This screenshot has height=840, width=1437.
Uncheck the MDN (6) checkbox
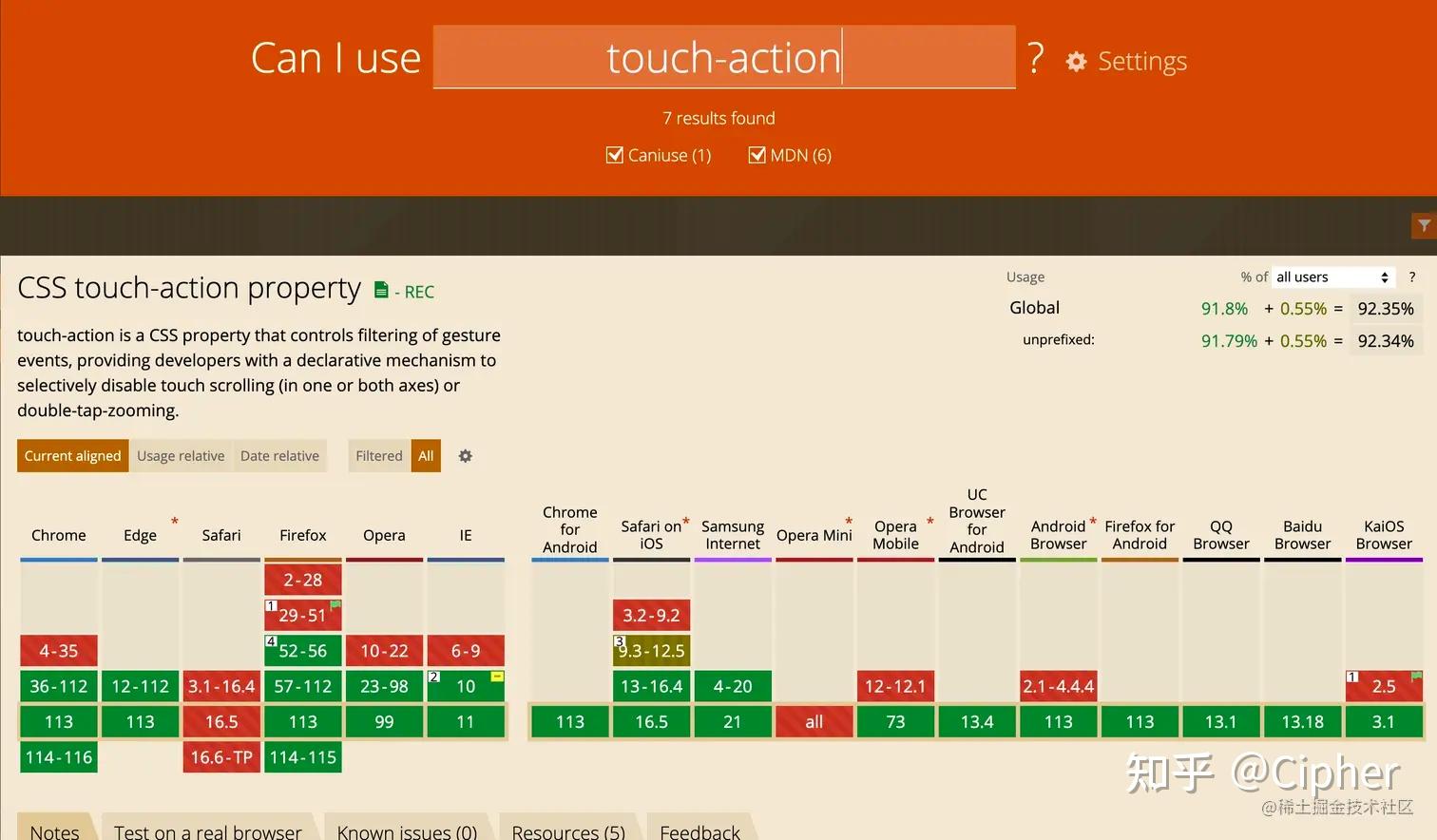[x=757, y=154]
